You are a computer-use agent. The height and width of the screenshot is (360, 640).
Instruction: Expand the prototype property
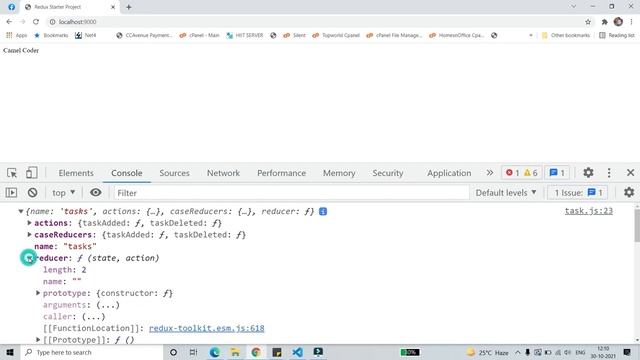pyautogui.click(x=38, y=293)
